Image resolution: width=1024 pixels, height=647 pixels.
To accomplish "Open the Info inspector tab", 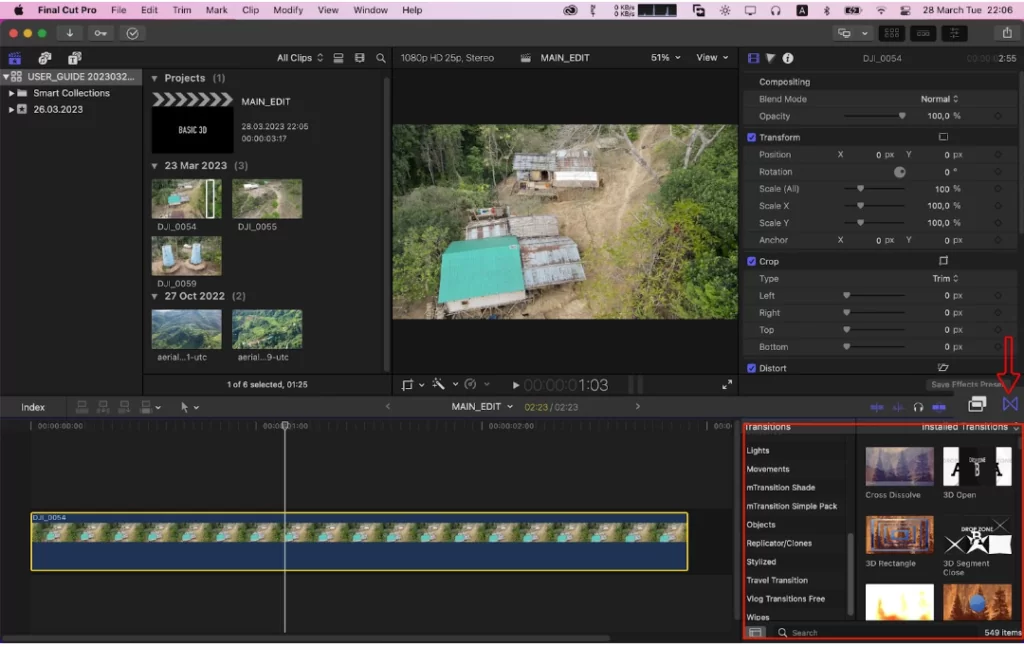I will click(x=788, y=58).
